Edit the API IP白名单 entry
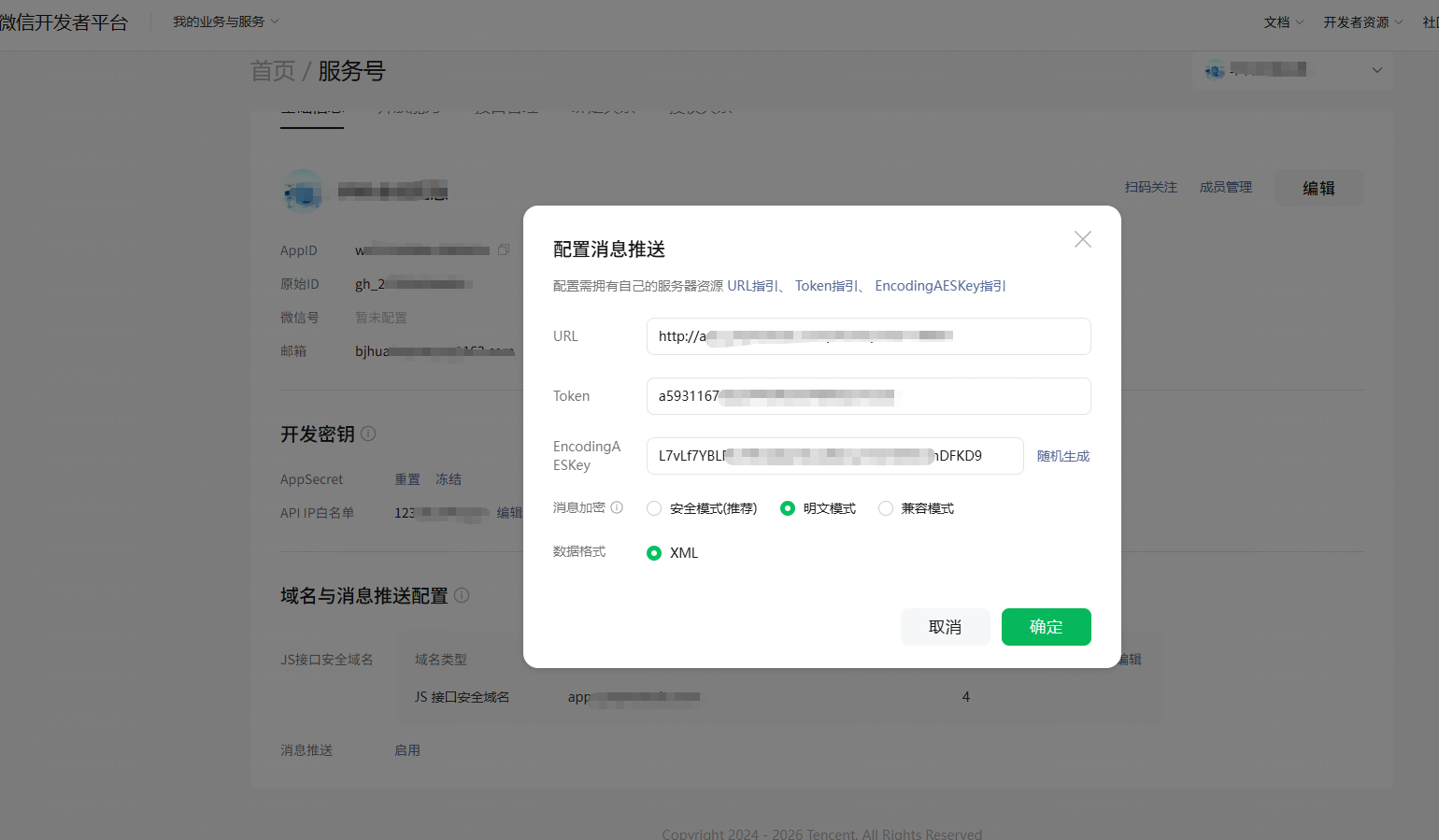 [x=509, y=513]
